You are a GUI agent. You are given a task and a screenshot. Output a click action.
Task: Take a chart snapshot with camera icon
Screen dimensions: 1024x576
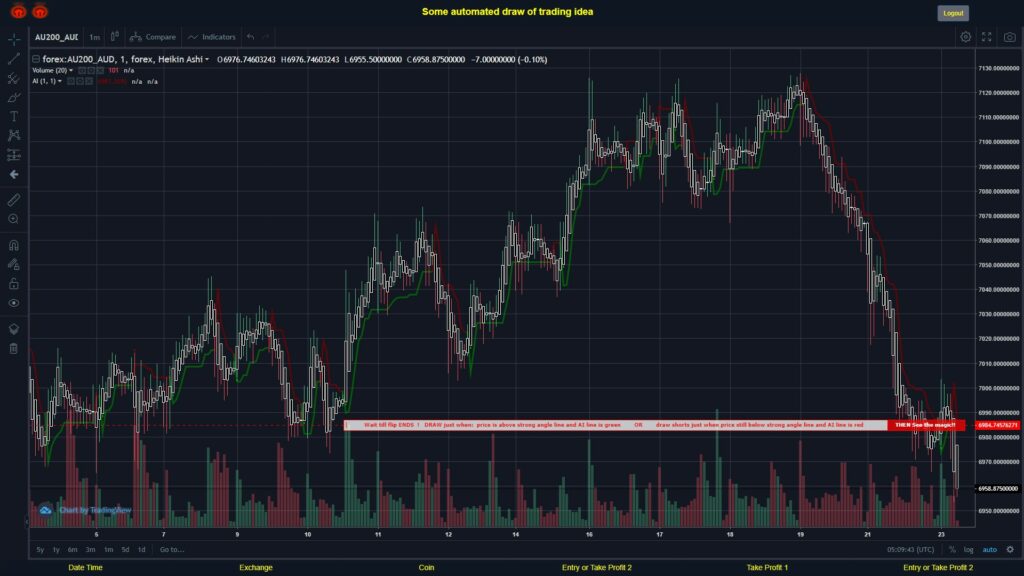click(x=1010, y=37)
